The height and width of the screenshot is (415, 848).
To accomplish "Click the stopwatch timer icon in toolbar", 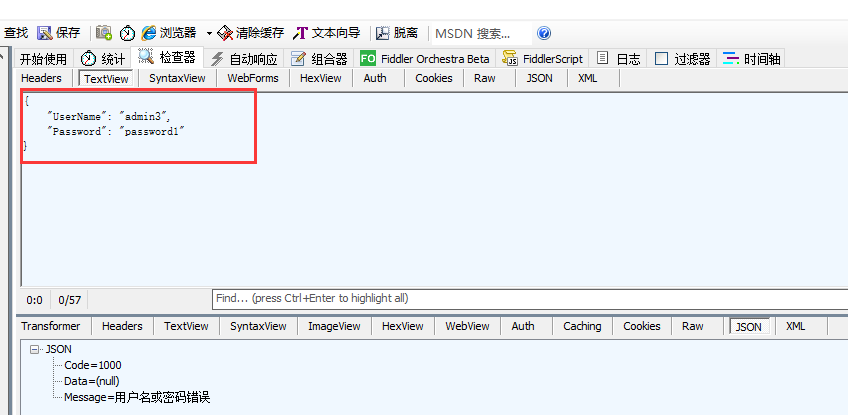I will [128, 33].
